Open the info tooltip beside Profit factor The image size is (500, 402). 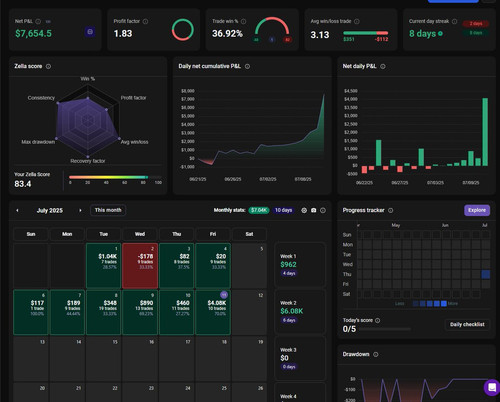coord(145,21)
